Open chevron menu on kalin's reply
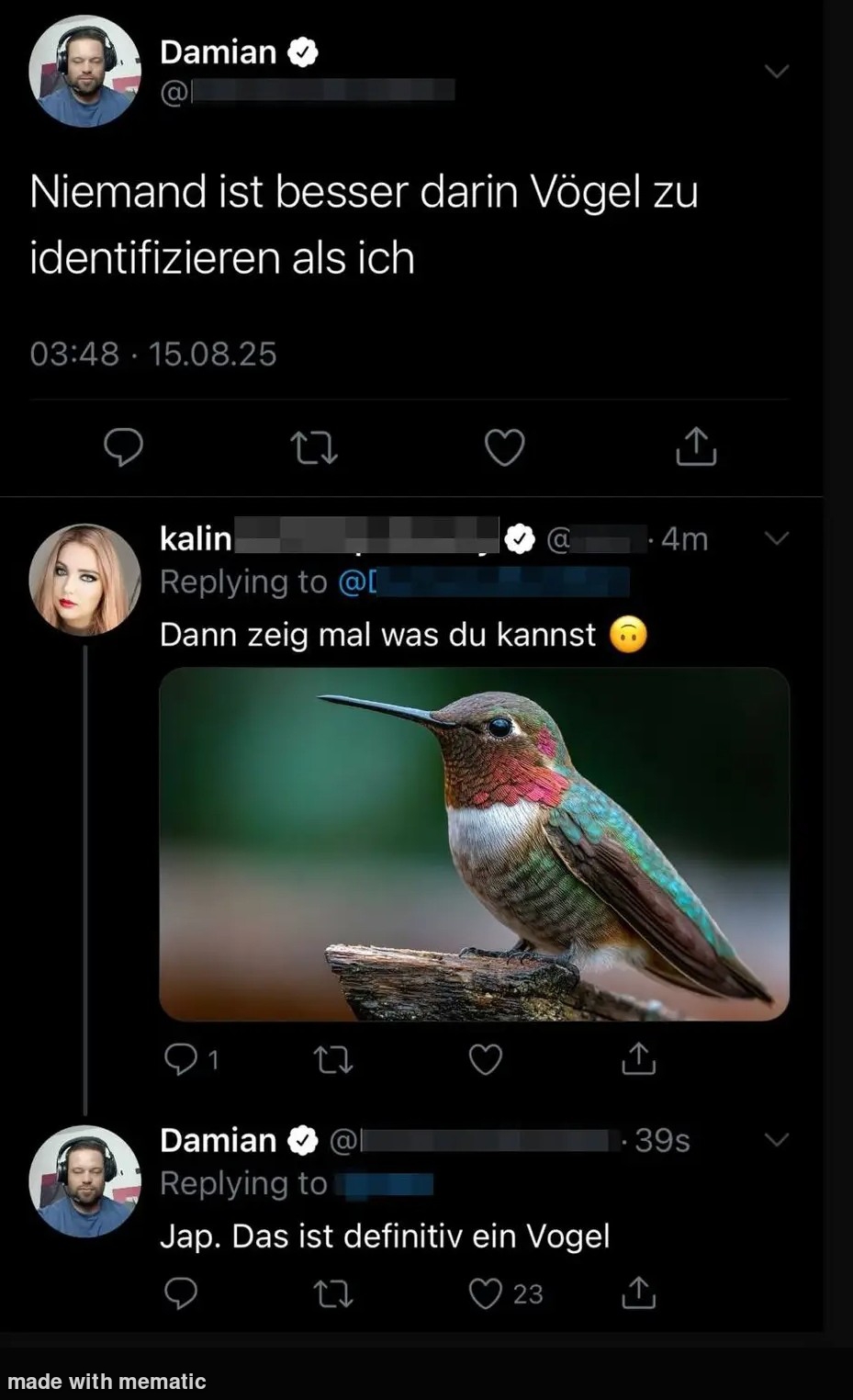The width and height of the screenshot is (853, 1400). point(777,538)
